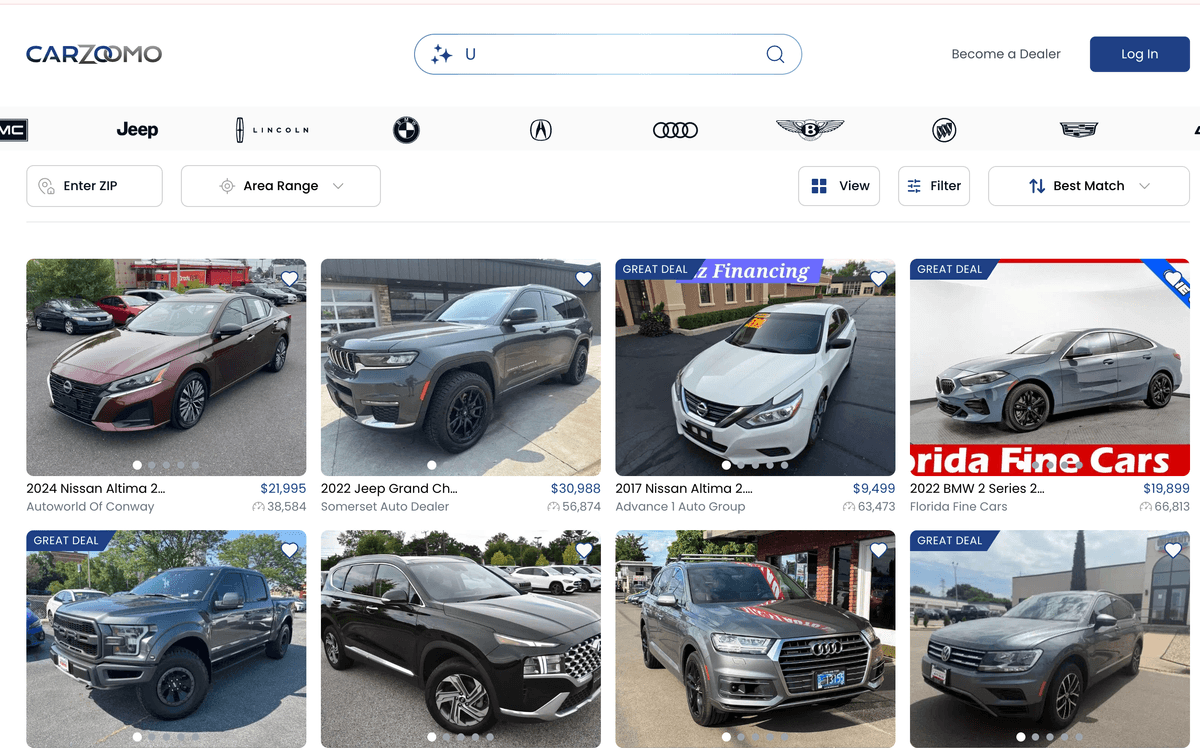The height and width of the screenshot is (753, 1200).
Task: Switch layout using the View button
Action: point(839,186)
